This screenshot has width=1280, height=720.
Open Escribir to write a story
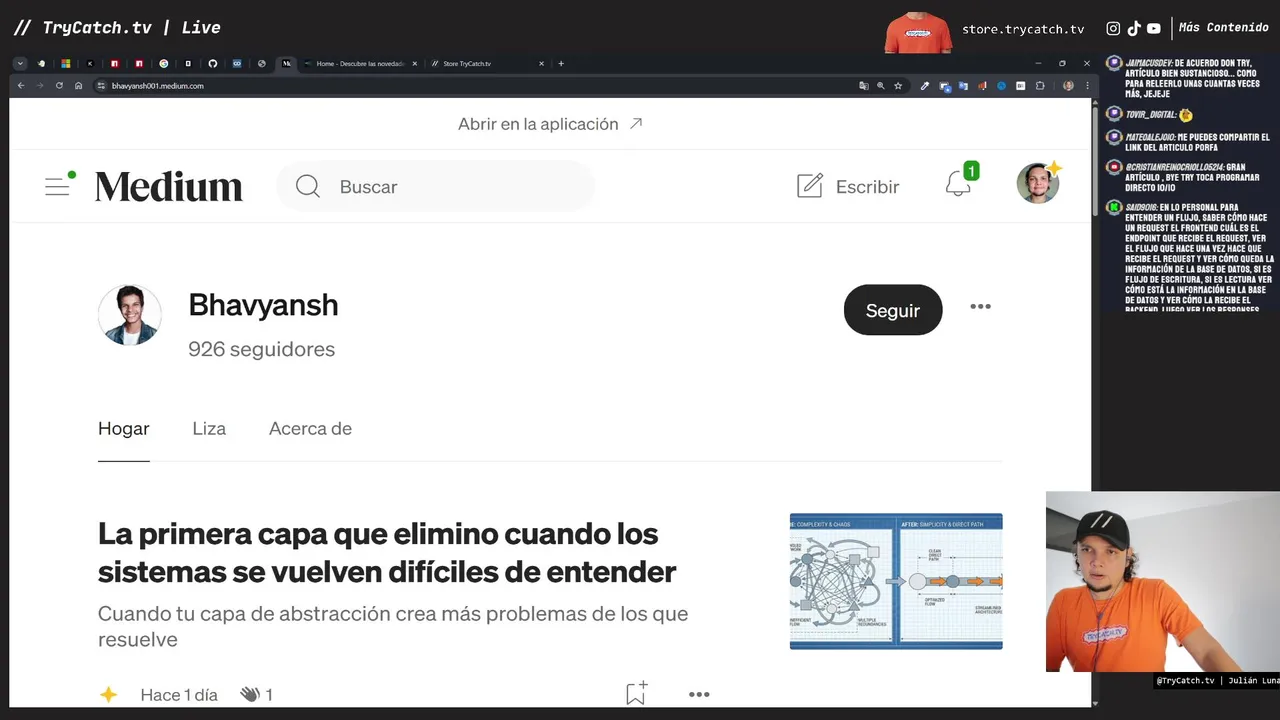(848, 187)
